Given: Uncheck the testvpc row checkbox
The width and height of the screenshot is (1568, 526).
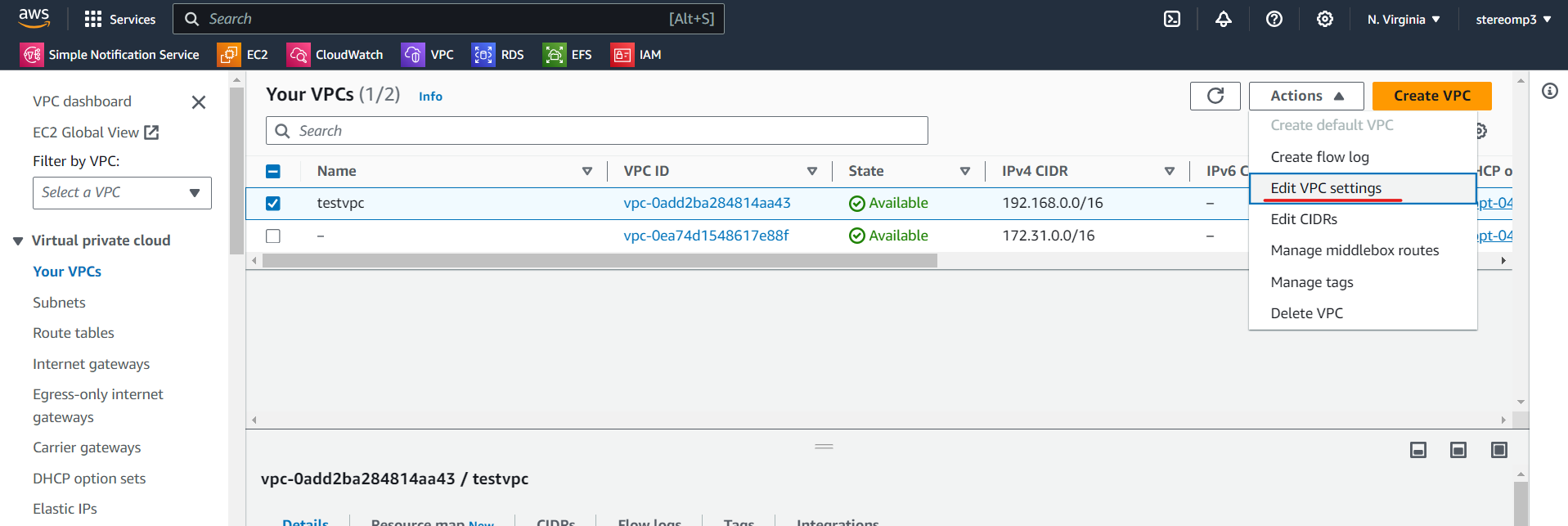Looking at the screenshot, I should [273, 203].
